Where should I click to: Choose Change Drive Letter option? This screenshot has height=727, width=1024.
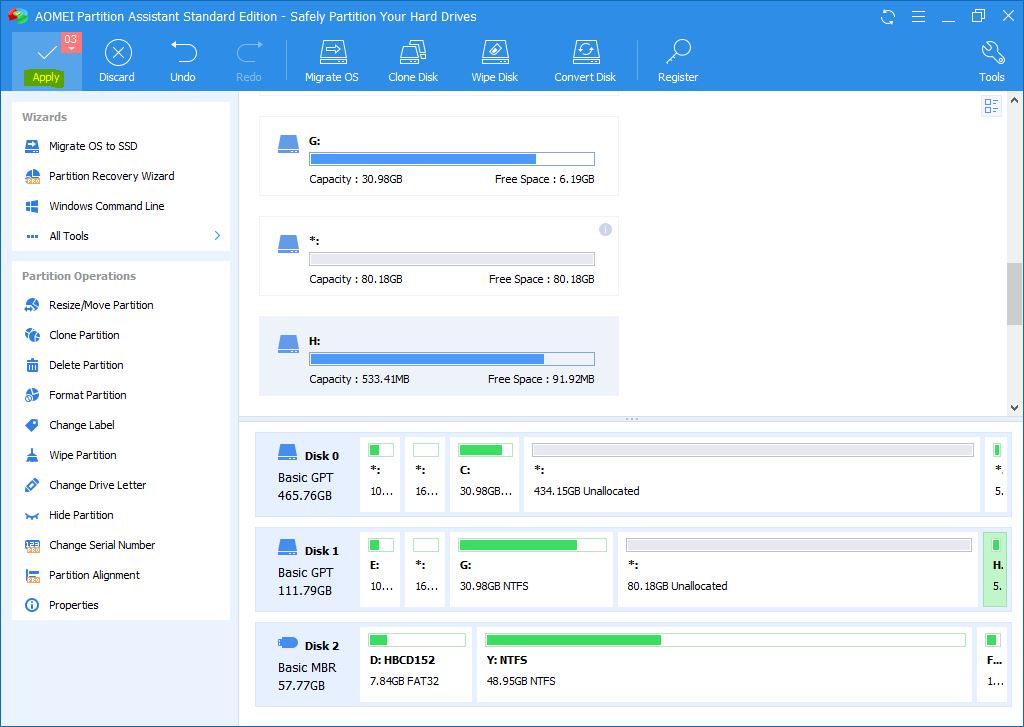[x=97, y=485]
